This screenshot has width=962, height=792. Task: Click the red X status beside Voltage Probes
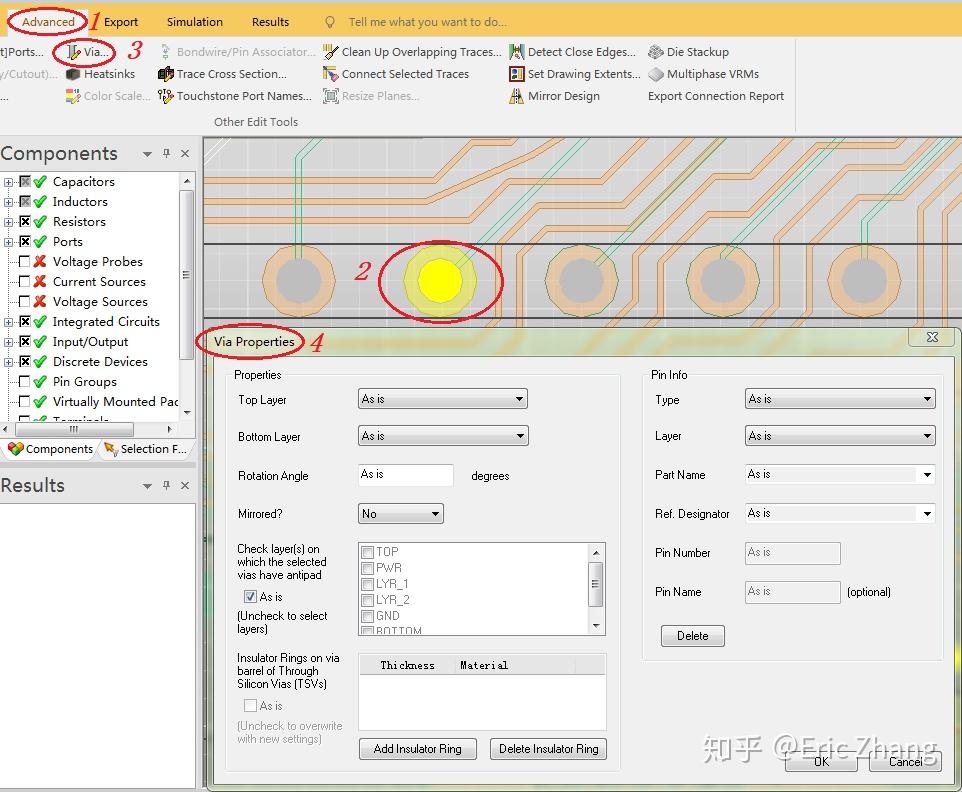click(40, 262)
